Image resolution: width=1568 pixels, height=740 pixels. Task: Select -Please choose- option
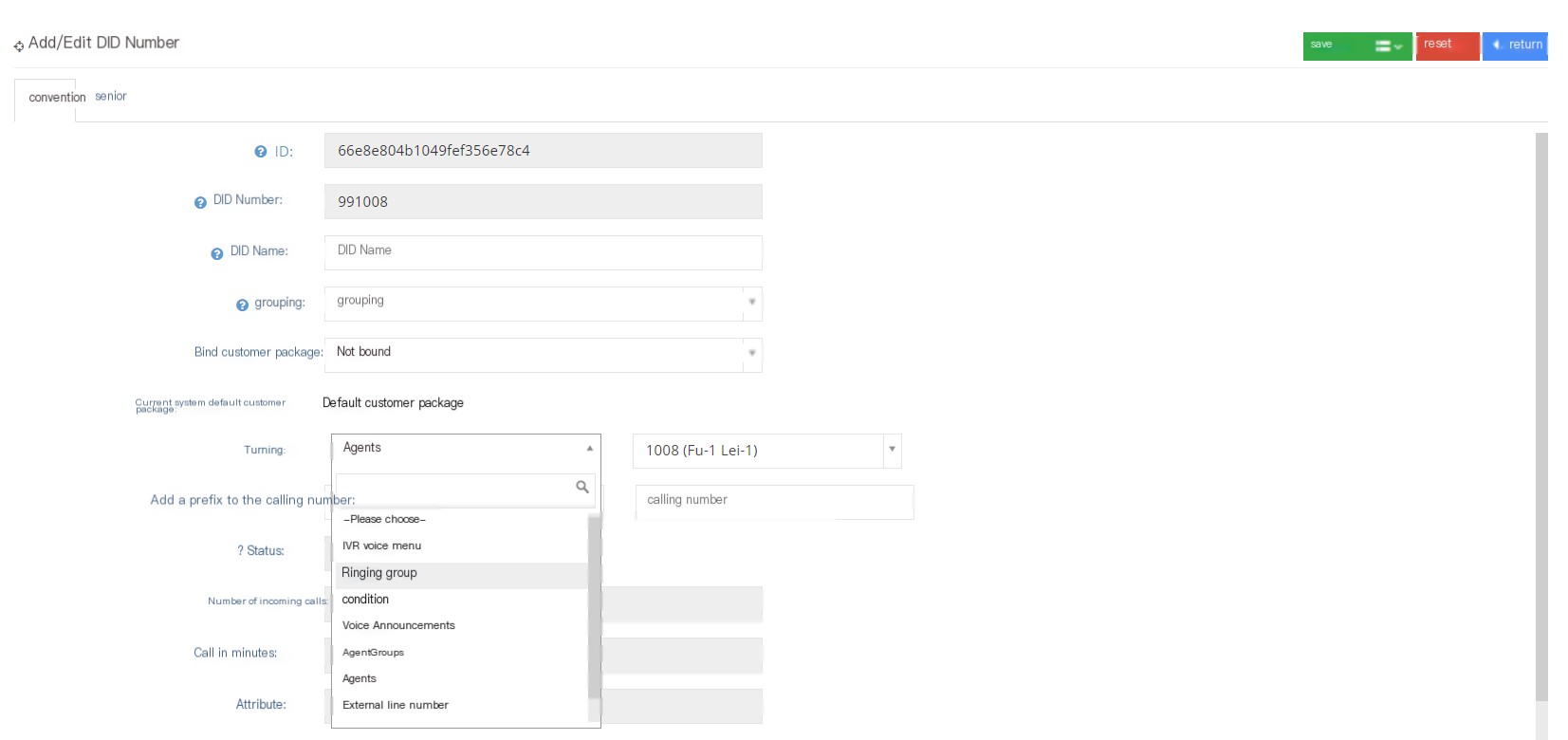click(462, 519)
